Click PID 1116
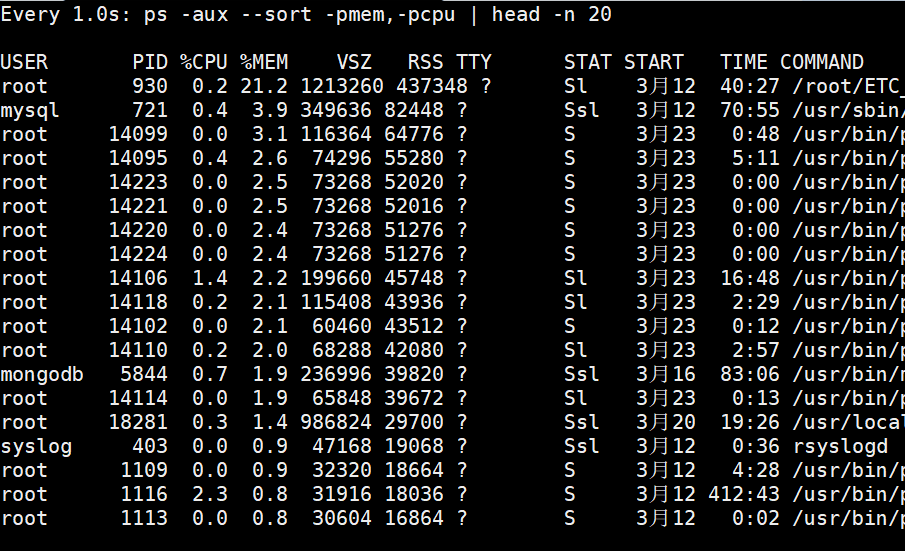 pos(144,494)
